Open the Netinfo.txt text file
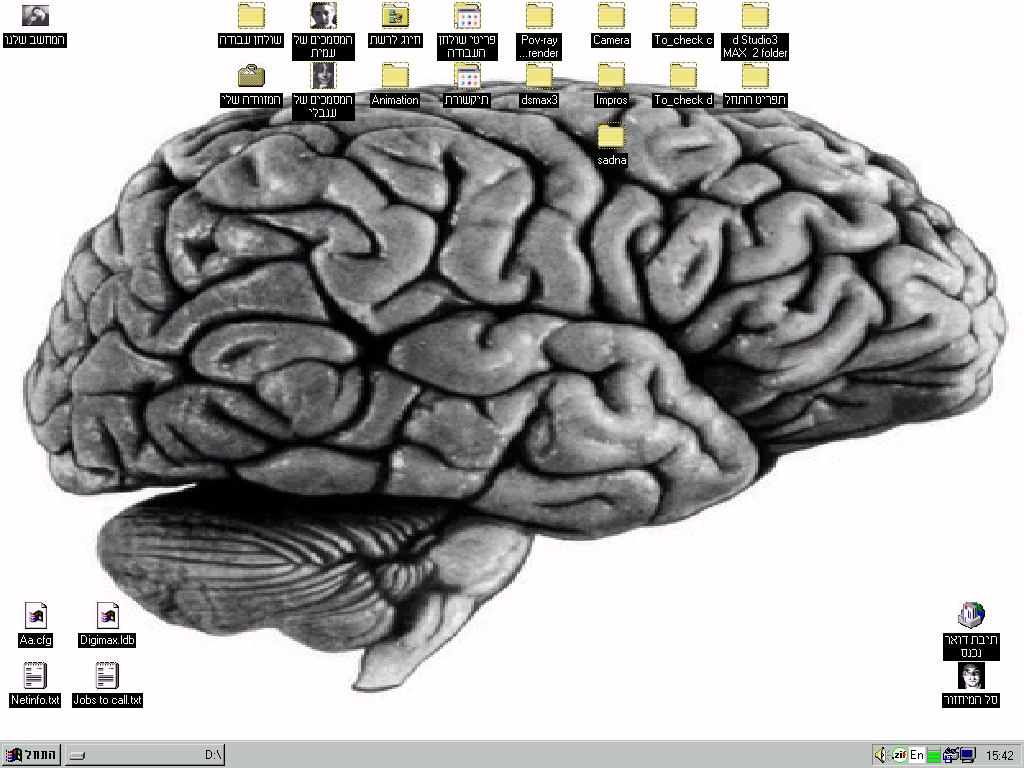This screenshot has height=768, width=1024. [35, 677]
